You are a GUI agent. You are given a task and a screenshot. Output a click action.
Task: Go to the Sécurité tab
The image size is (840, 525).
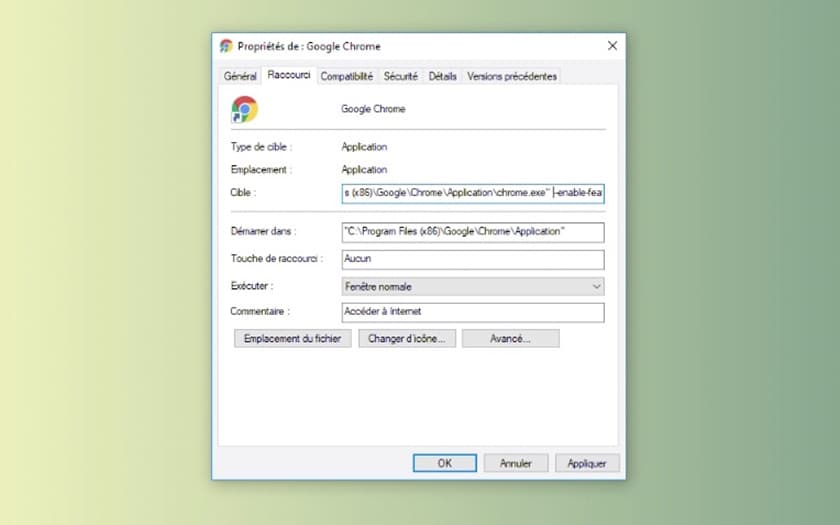[x=400, y=76]
